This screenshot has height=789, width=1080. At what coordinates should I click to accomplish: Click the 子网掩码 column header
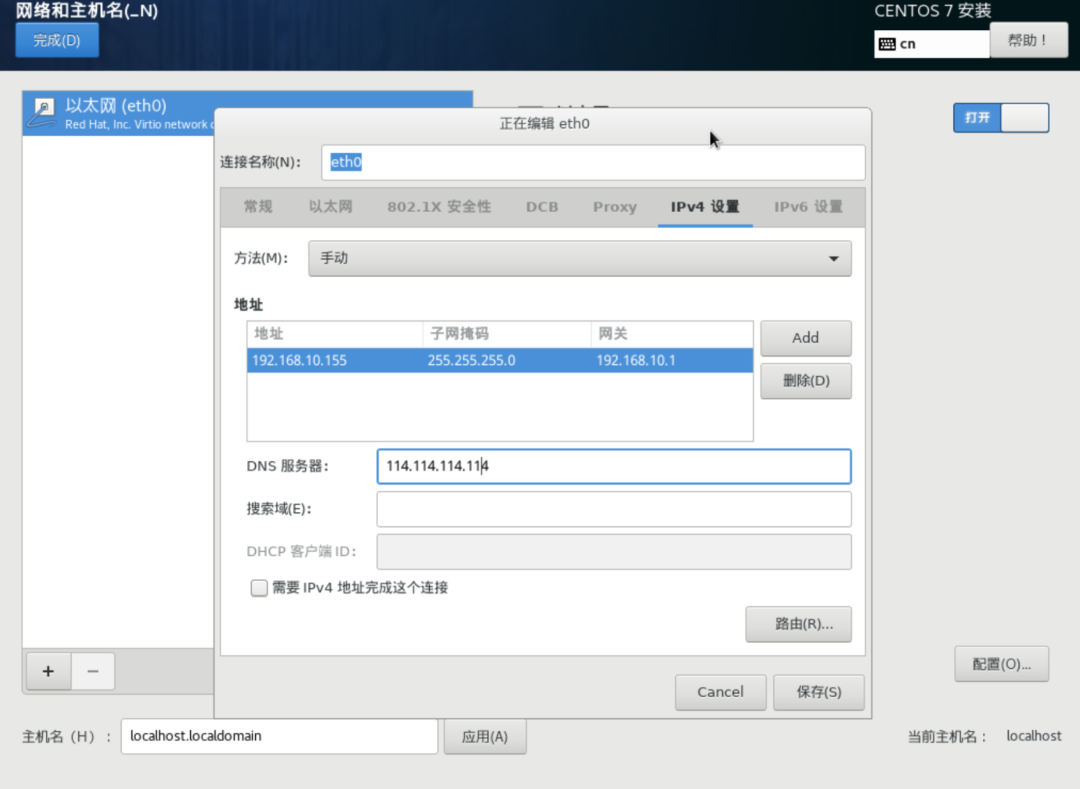tap(507, 334)
